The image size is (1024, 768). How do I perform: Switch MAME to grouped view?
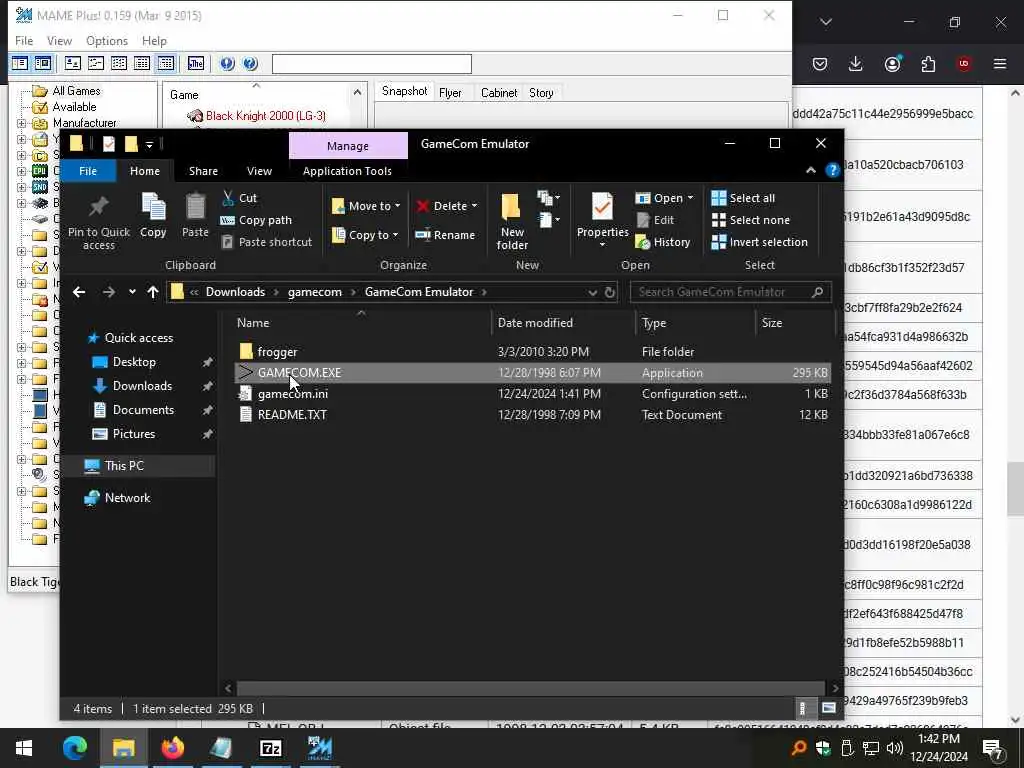point(166,63)
